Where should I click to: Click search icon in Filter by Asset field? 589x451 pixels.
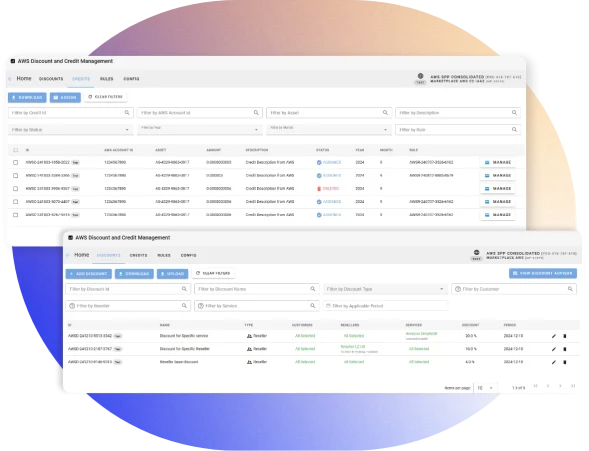pos(385,113)
